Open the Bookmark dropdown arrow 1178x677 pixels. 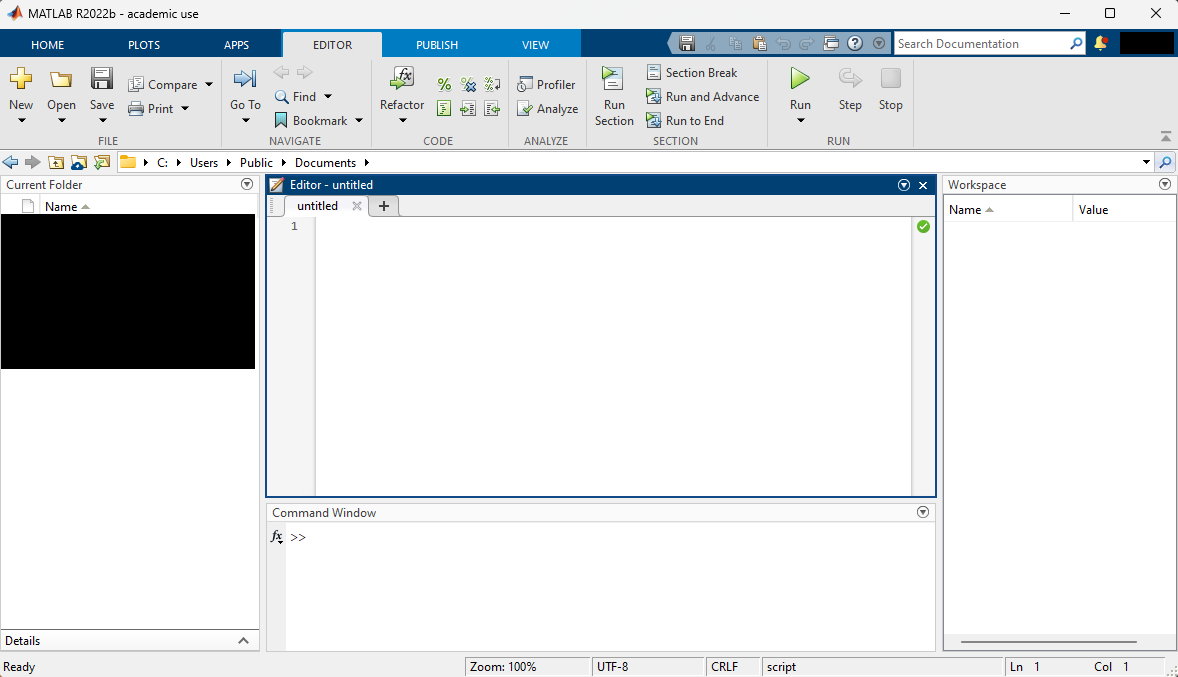[359, 120]
